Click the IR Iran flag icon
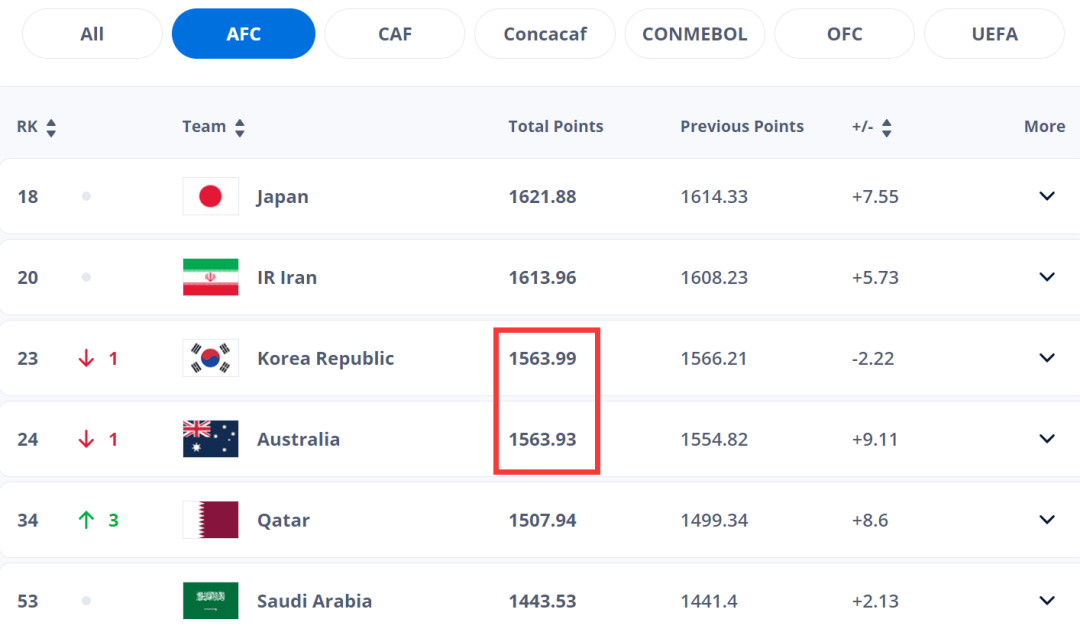Image resolution: width=1080 pixels, height=632 pixels. [x=210, y=277]
